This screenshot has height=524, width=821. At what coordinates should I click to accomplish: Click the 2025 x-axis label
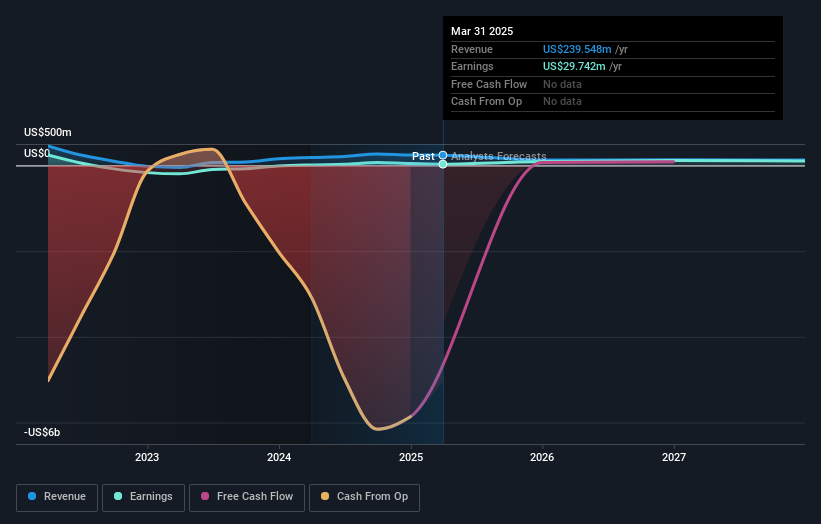411,457
